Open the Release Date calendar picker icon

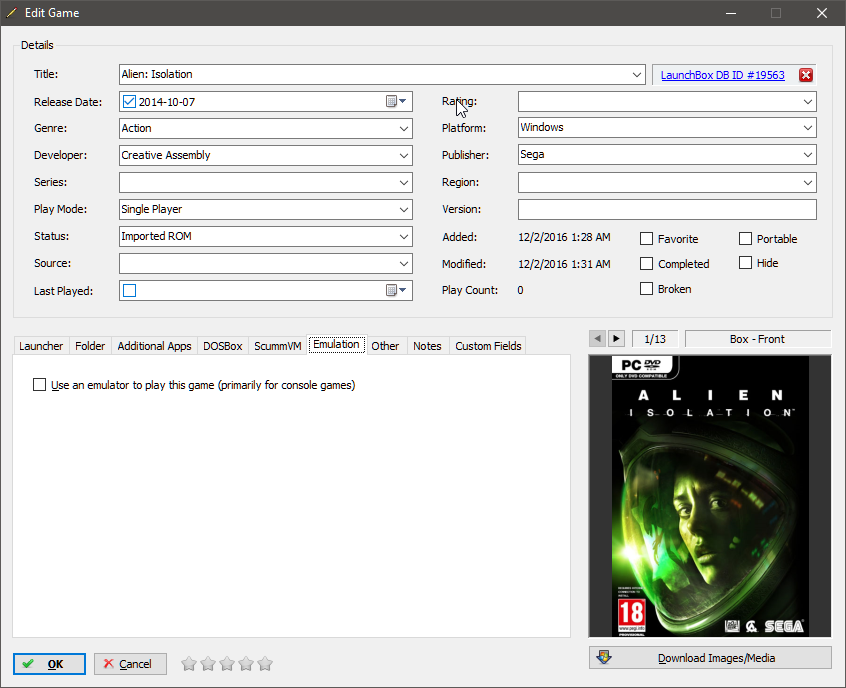click(x=396, y=101)
